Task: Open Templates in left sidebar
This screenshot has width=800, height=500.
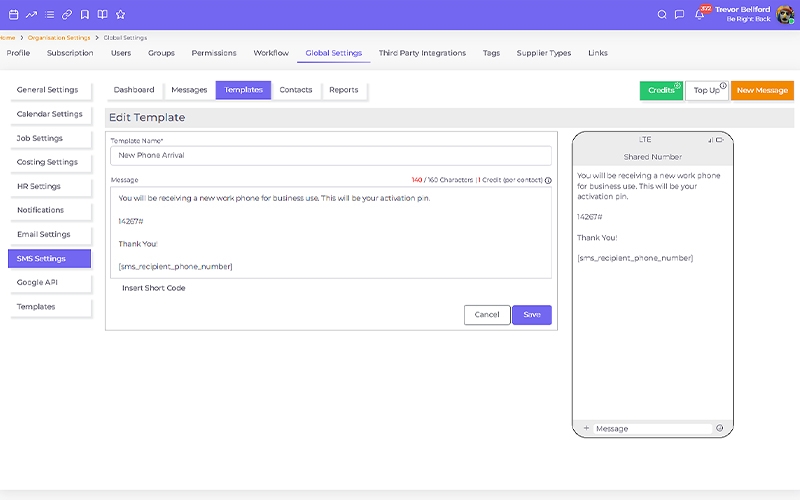Action: (x=50, y=307)
